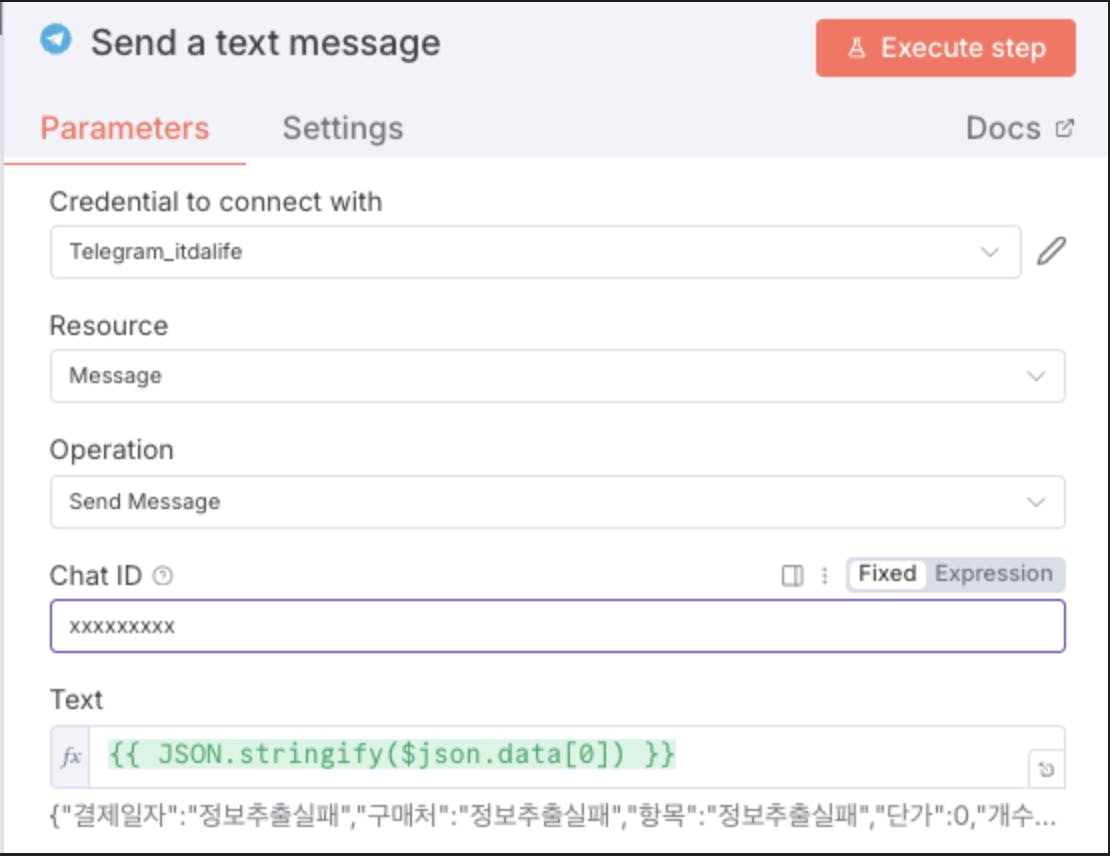This screenshot has height=856, width=1110.
Task: Click the pencil icon to edit credential
Action: pyautogui.click(x=1051, y=251)
